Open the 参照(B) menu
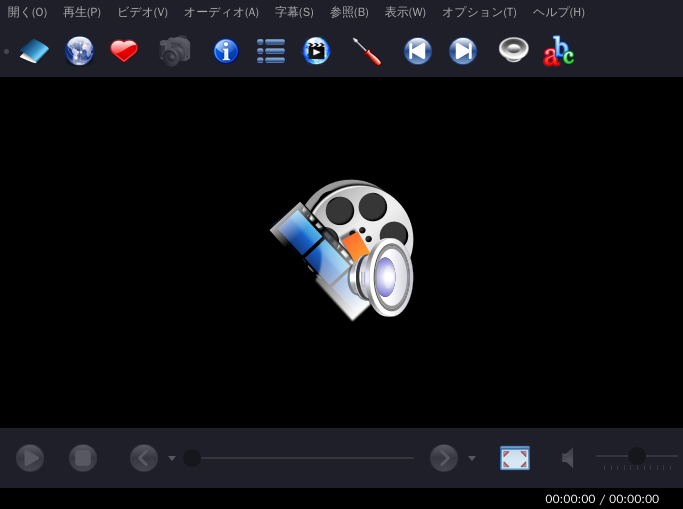Viewport: 683px width, 509px height. [x=349, y=12]
